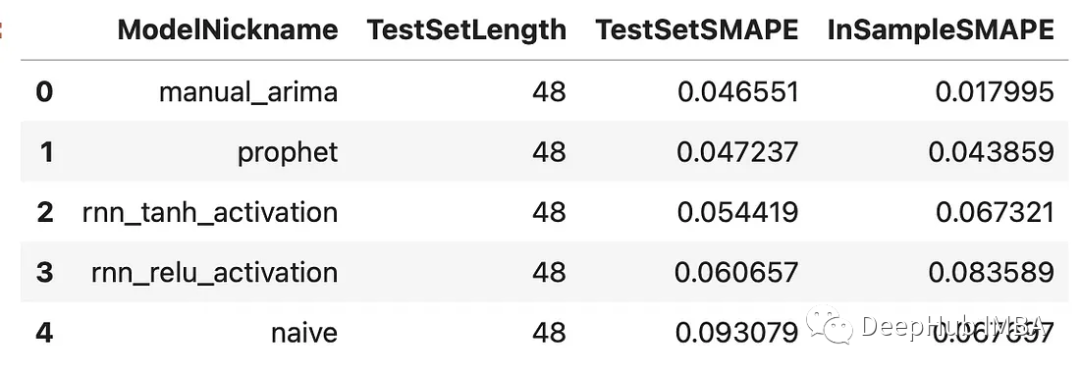Select the manual_arima model name cell
Screen dimensions: 1080x376
(249, 92)
